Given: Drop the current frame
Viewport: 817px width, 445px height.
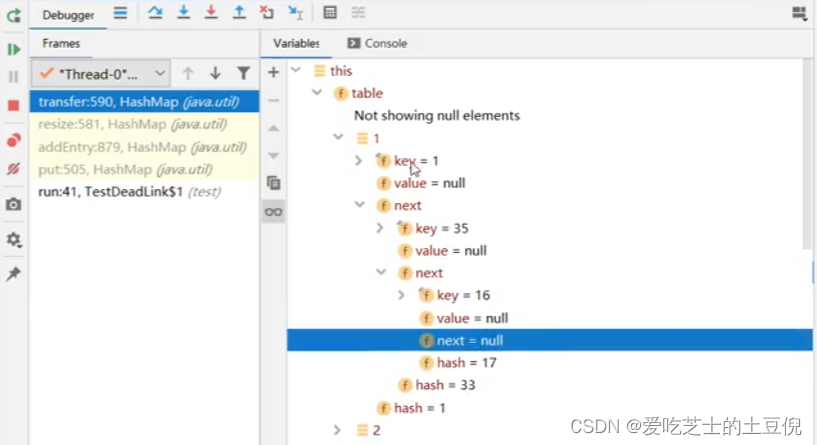Looking at the screenshot, I should (x=267, y=13).
